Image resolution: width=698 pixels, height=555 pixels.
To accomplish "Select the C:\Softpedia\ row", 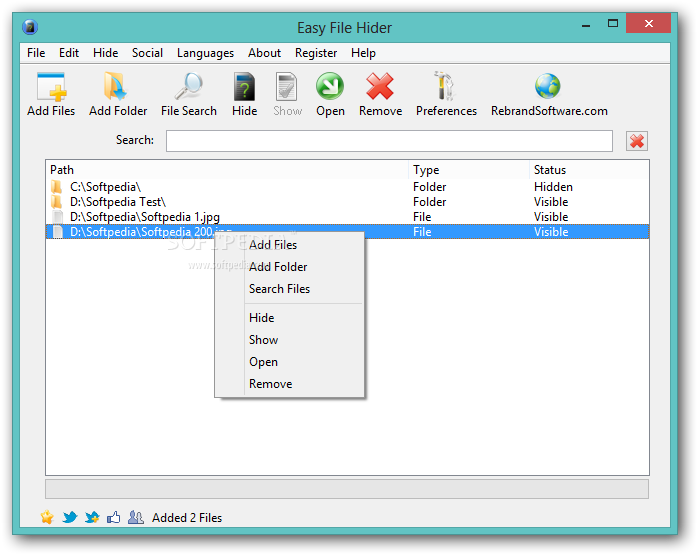I will (x=347, y=187).
